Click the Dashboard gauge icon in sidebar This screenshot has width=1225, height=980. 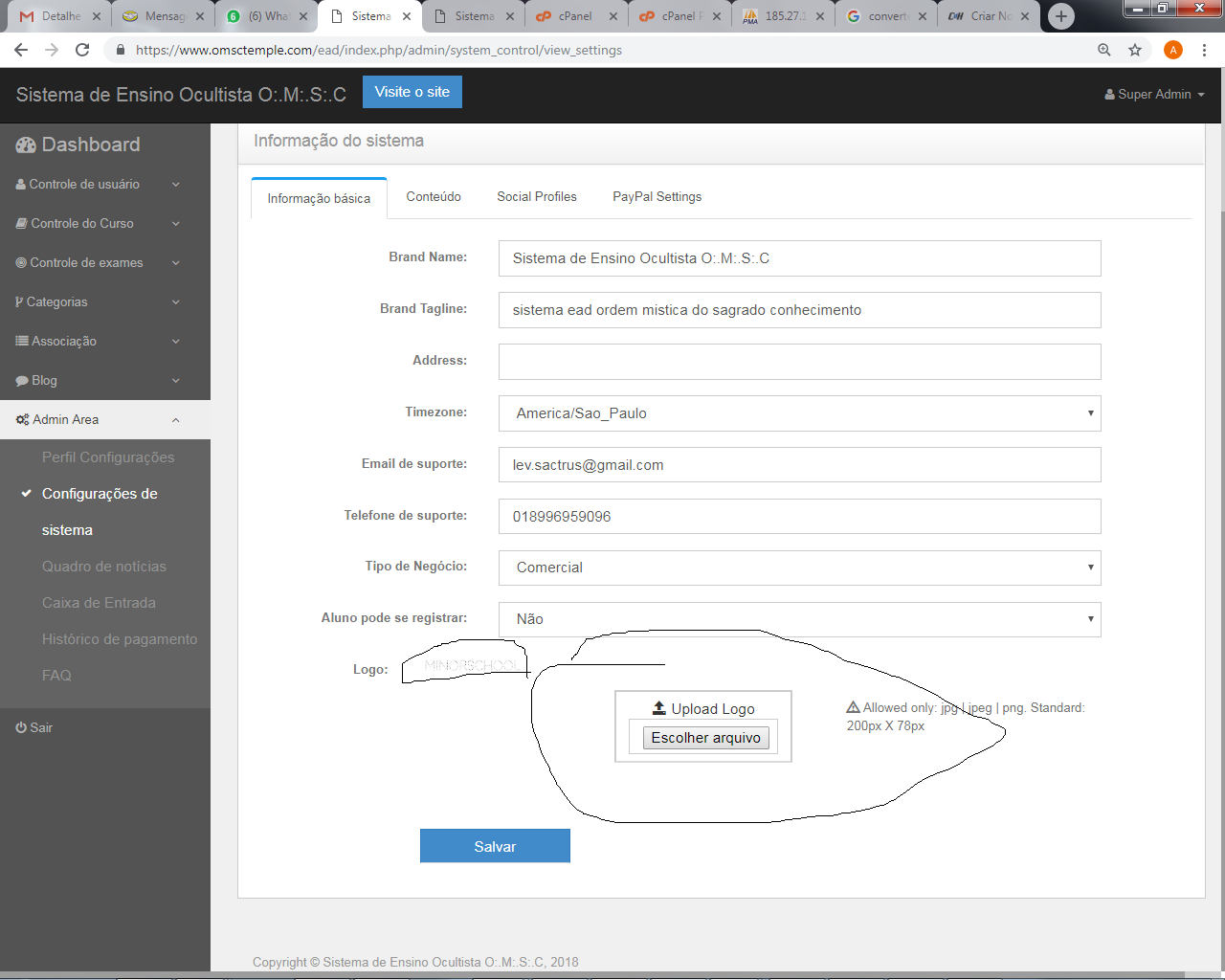point(26,145)
